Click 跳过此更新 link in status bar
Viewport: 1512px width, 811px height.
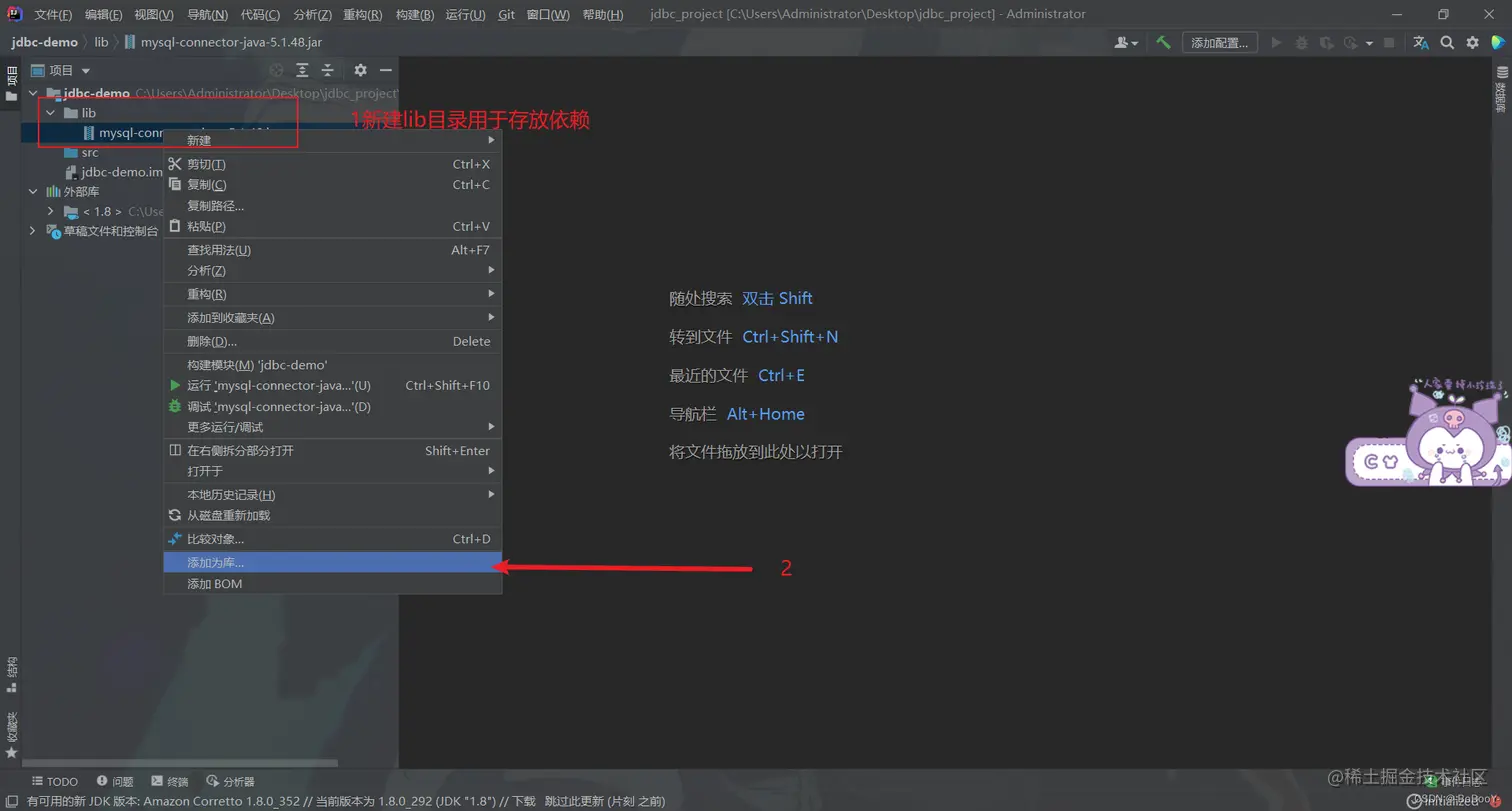(574, 801)
